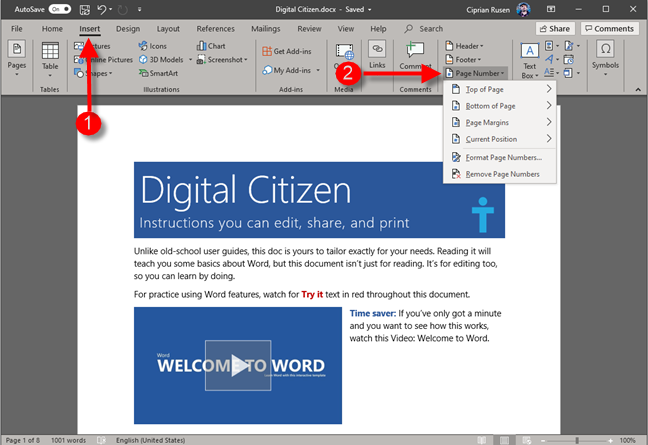648x445 pixels.
Task: Open Quick Parts icon
Action: pos(551,46)
